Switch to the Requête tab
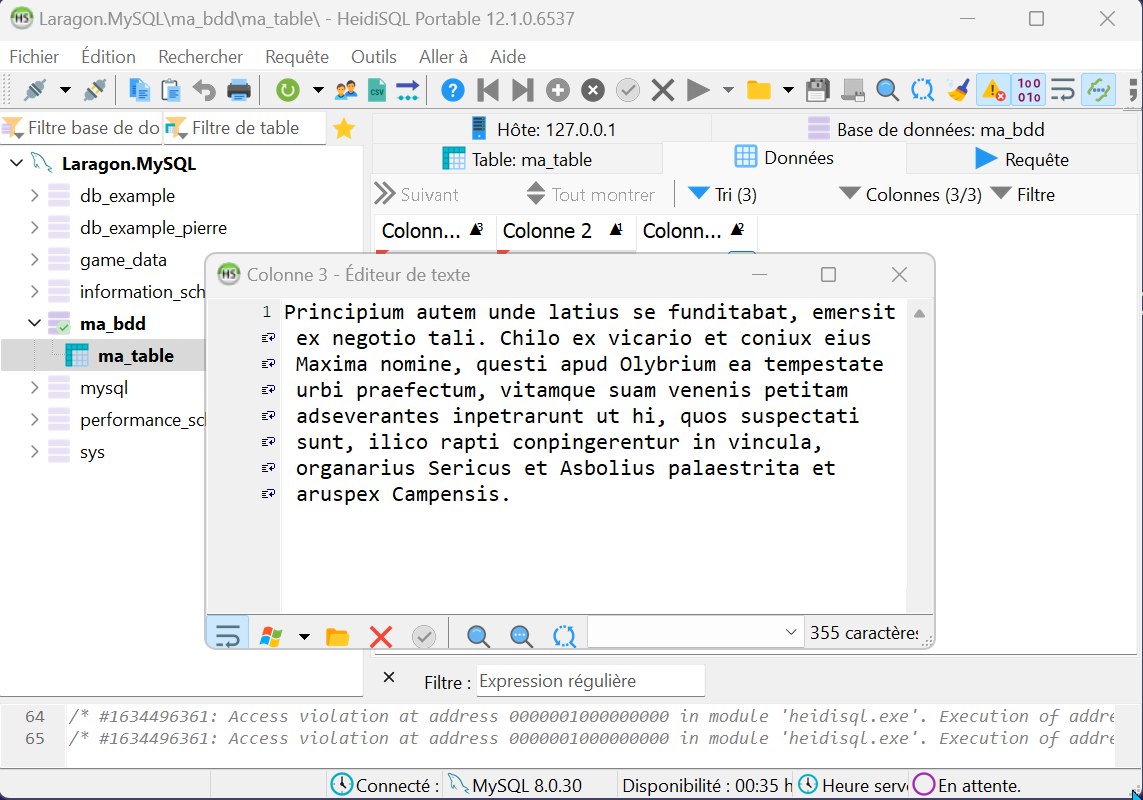Image resolution: width=1143 pixels, height=800 pixels. coord(1022,159)
